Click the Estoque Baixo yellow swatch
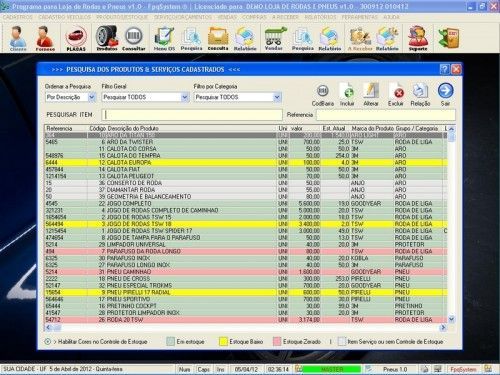This screenshot has width=500, height=375. [223, 342]
